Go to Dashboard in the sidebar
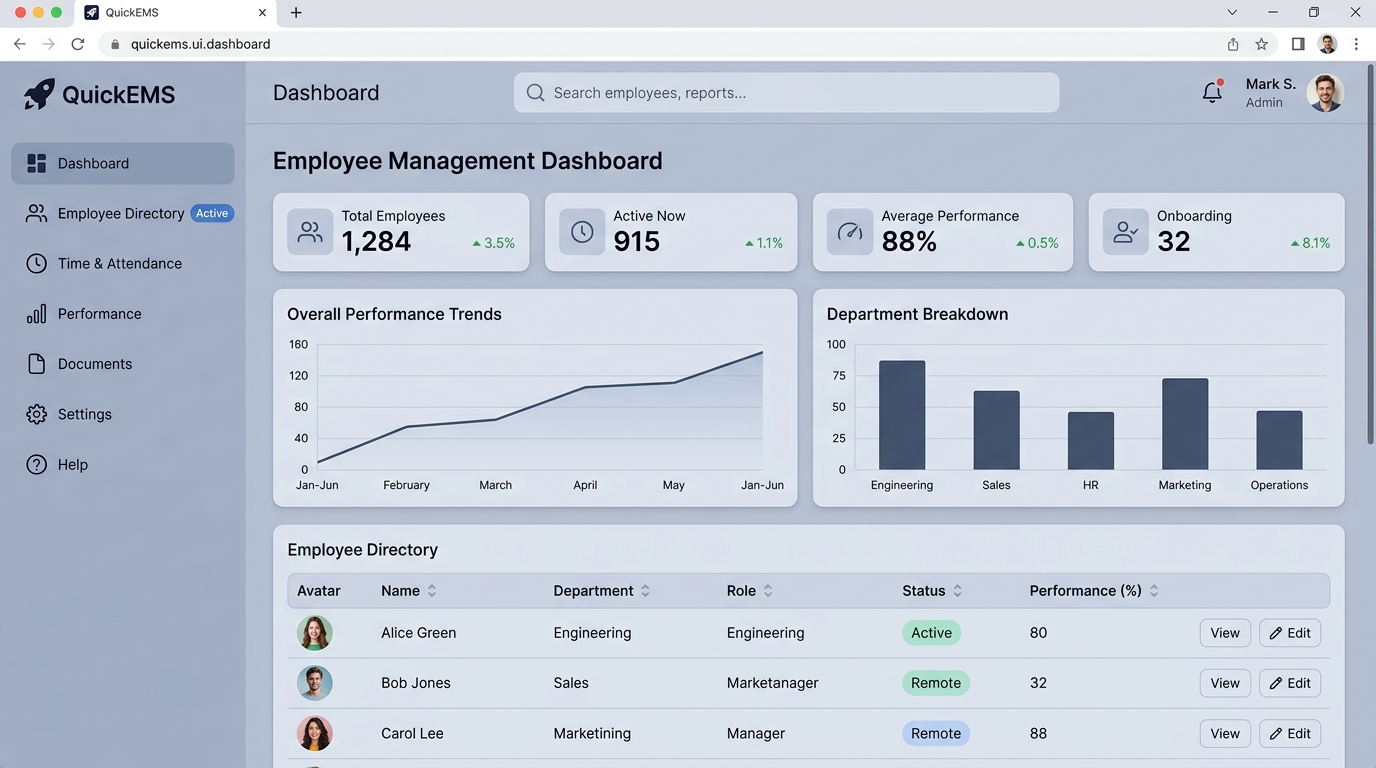Viewport: 1376px width, 768px height. coord(123,163)
